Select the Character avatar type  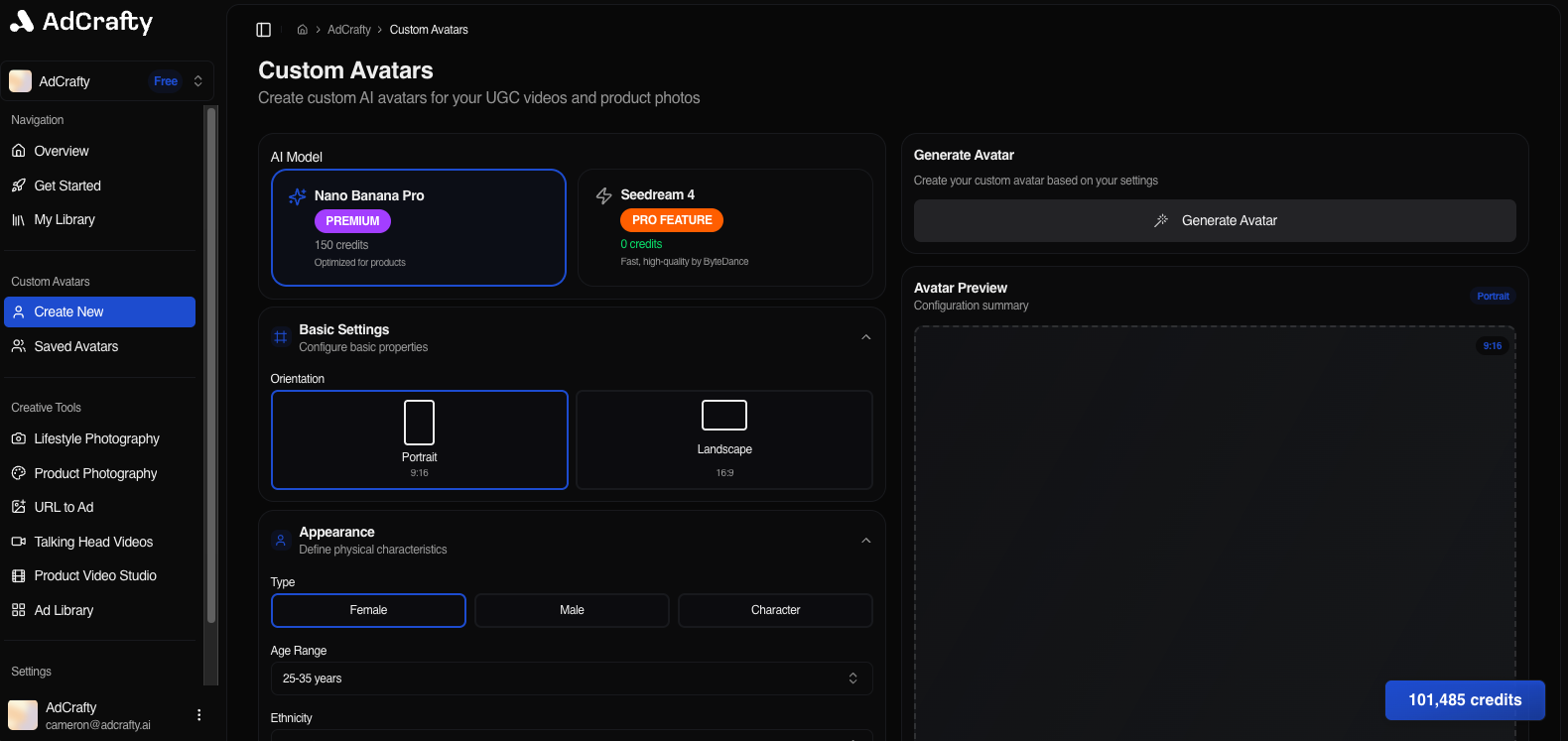(775, 610)
